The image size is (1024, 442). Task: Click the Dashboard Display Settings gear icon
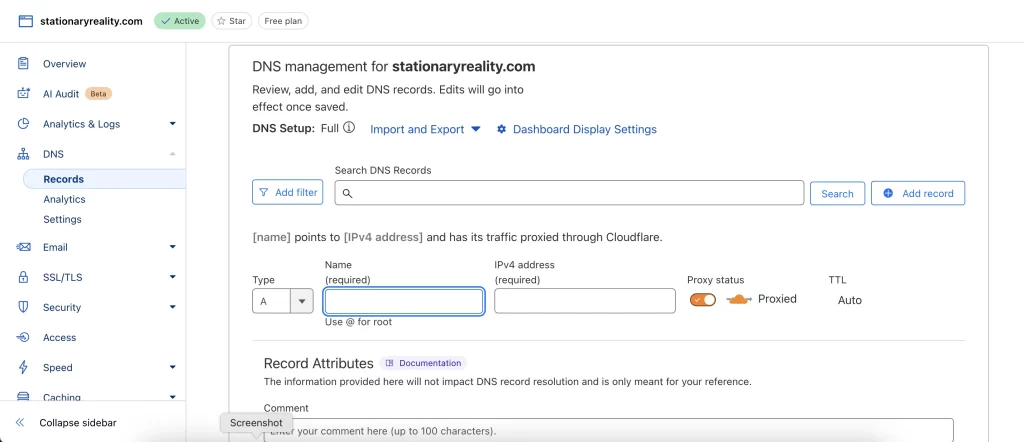(x=502, y=129)
